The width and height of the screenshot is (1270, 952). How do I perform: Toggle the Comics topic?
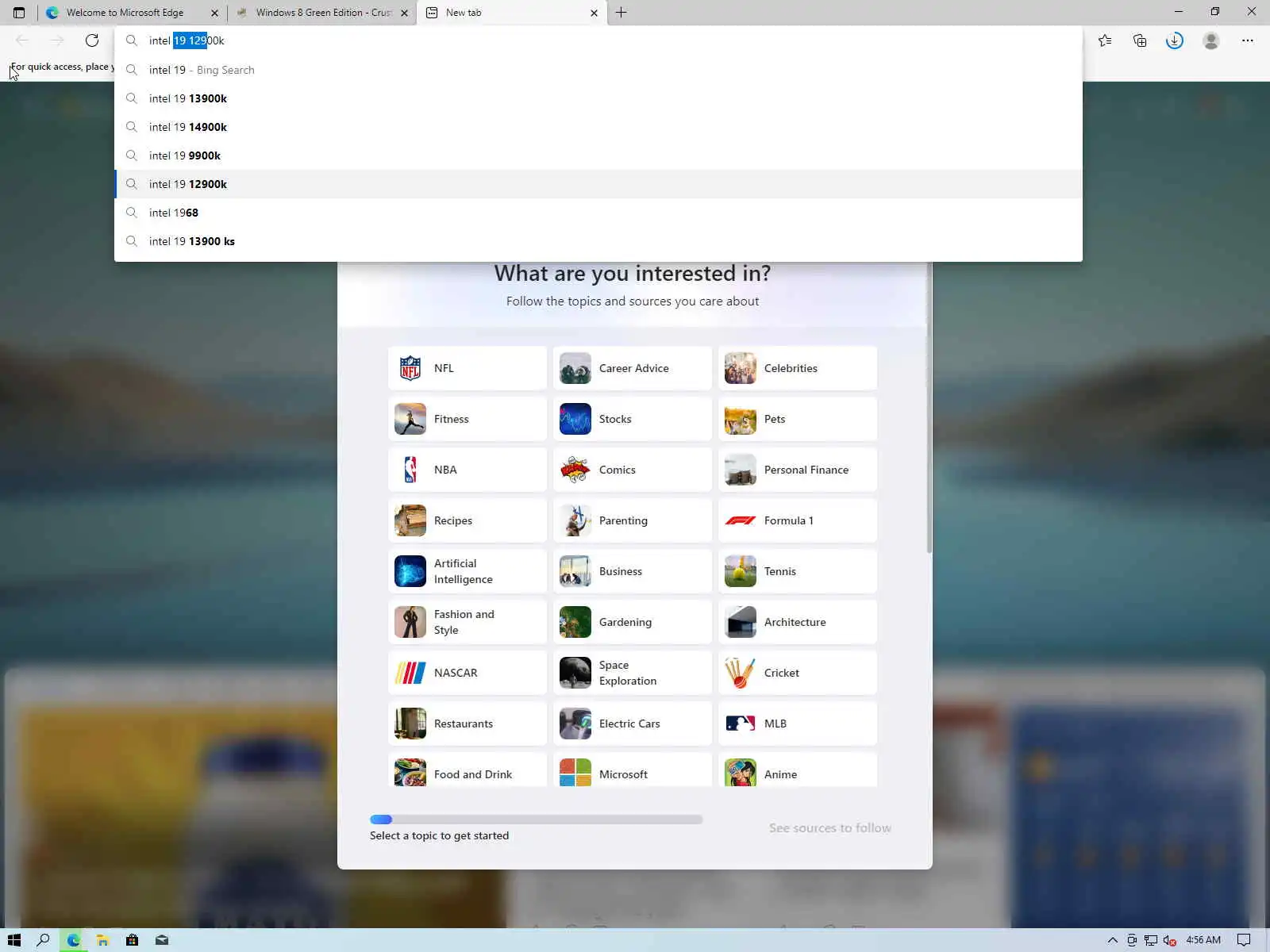point(633,470)
